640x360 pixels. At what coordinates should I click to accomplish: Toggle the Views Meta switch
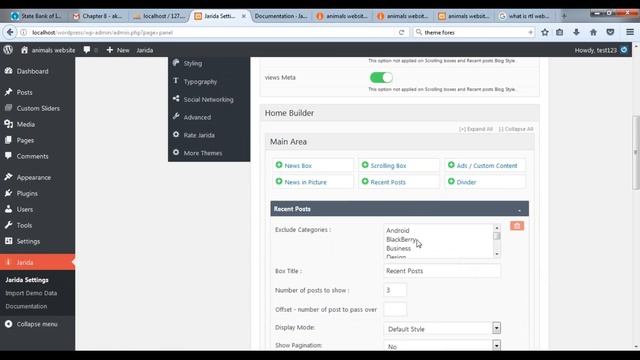pyautogui.click(x=381, y=78)
